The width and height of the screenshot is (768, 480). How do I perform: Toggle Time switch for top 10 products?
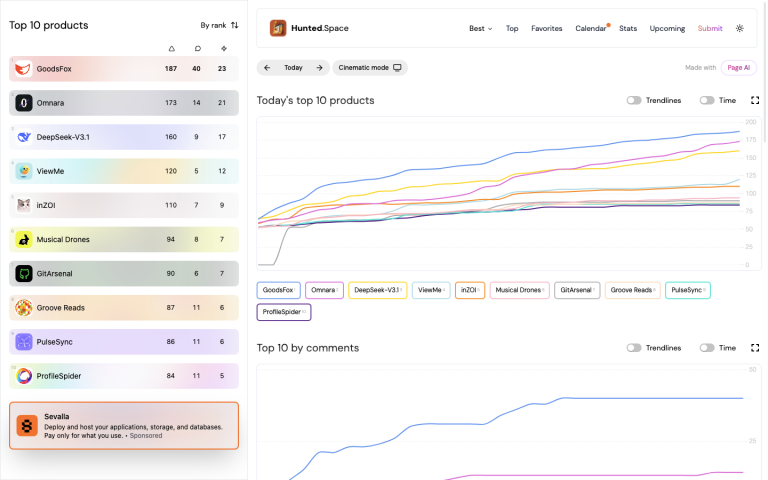707,100
